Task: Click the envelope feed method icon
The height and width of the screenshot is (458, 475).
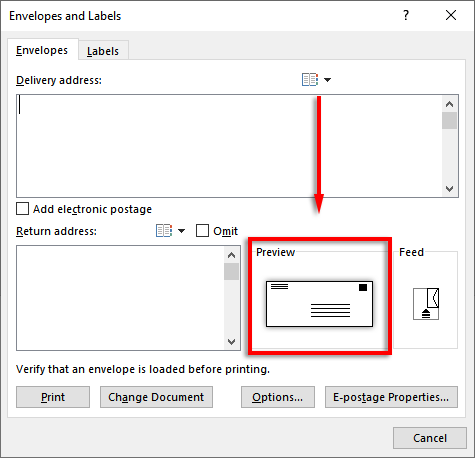Action: tap(426, 304)
